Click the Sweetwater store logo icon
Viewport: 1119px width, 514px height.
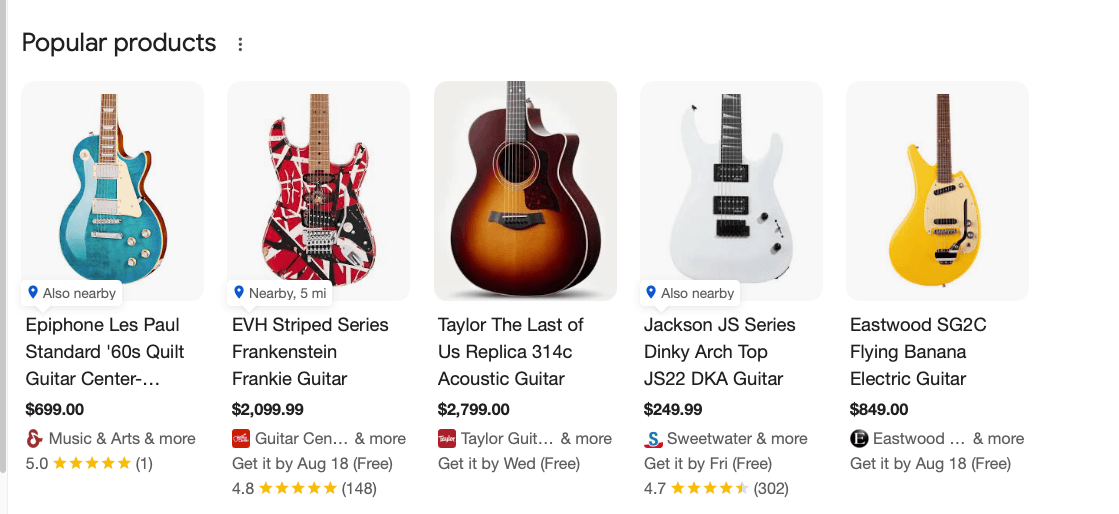(x=653, y=439)
